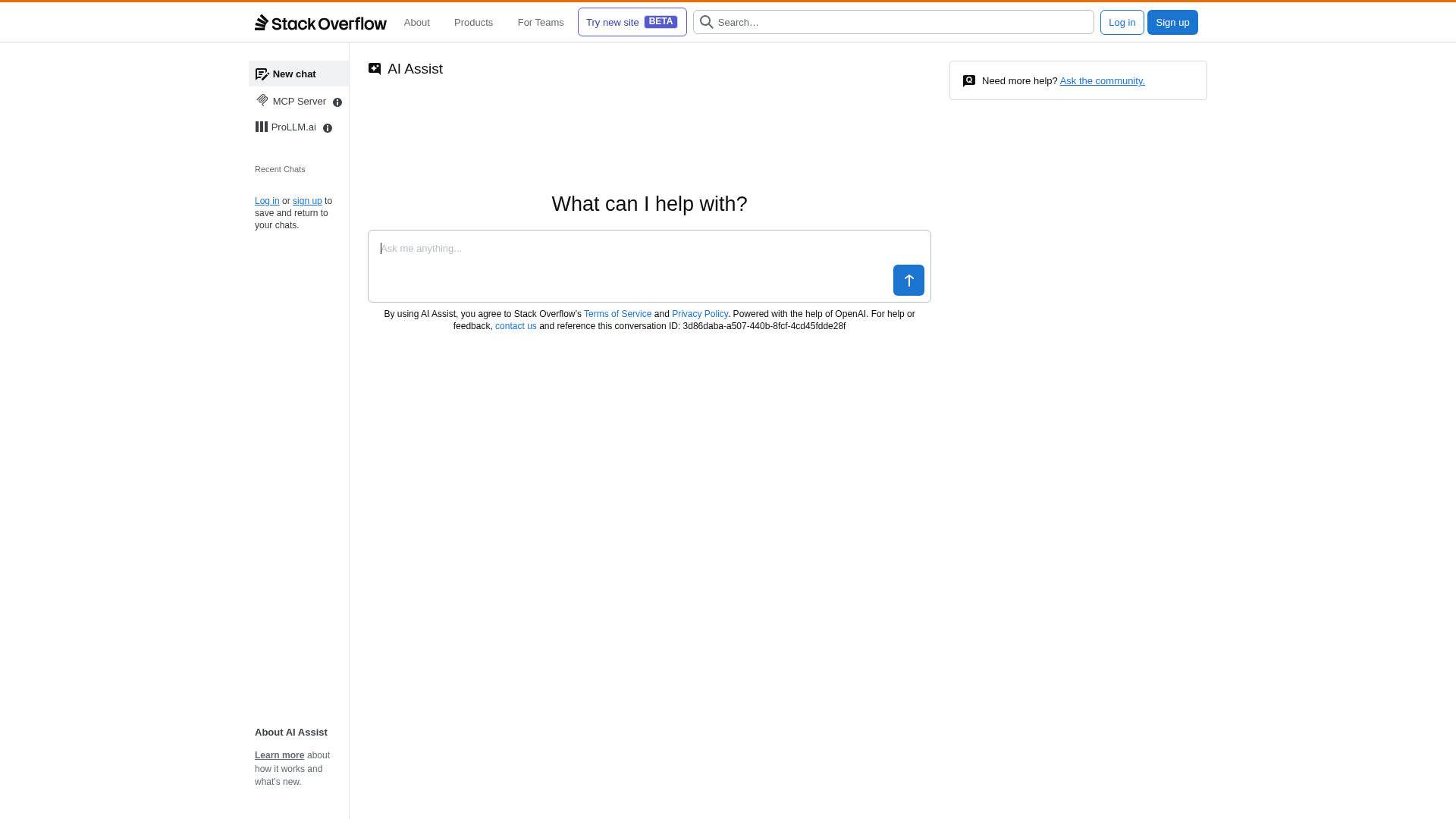Click the MCP Server layers icon
The width and height of the screenshot is (1456, 819).
[262, 100]
